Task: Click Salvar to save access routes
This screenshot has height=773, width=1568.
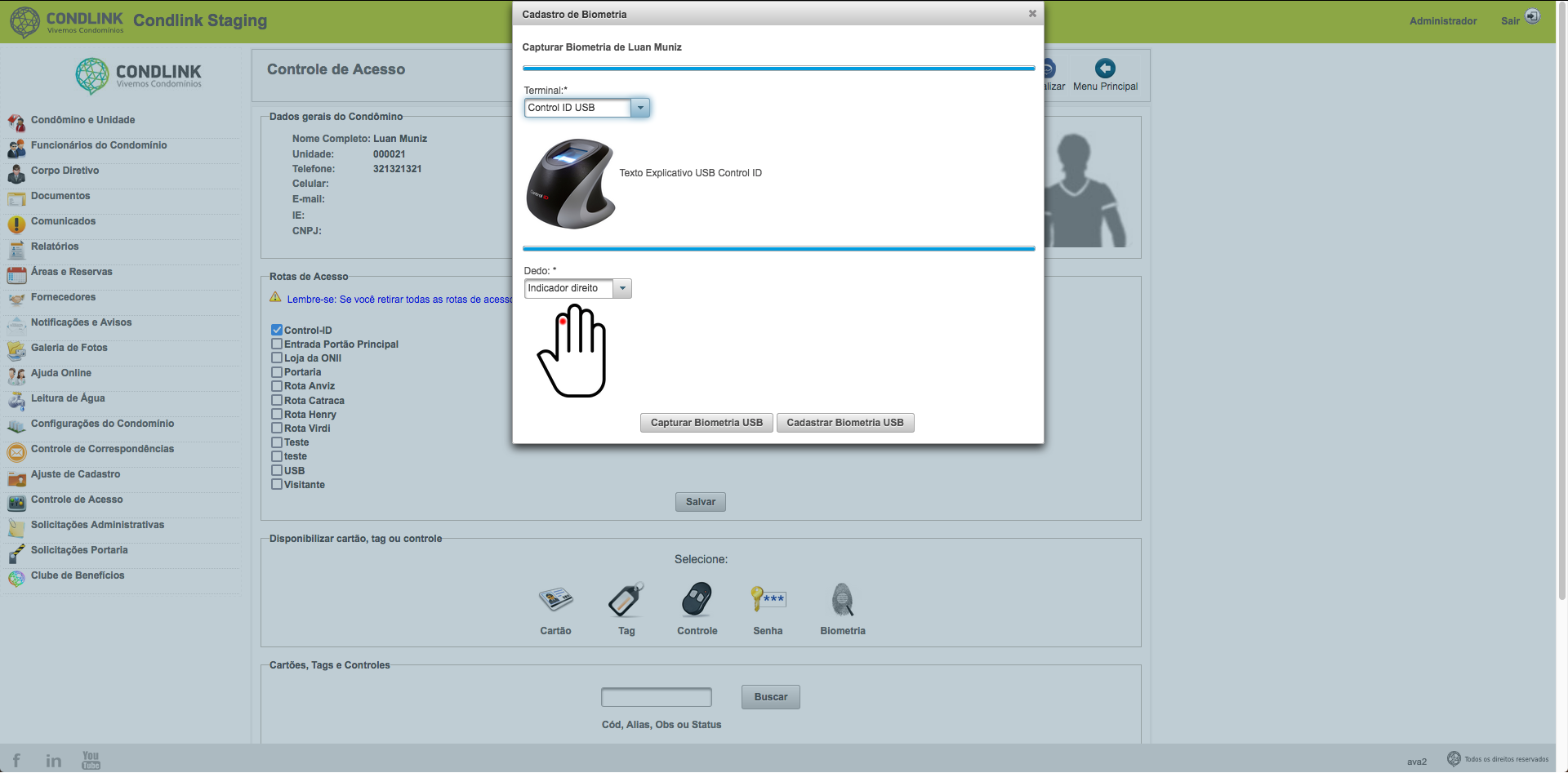Action: pos(700,501)
